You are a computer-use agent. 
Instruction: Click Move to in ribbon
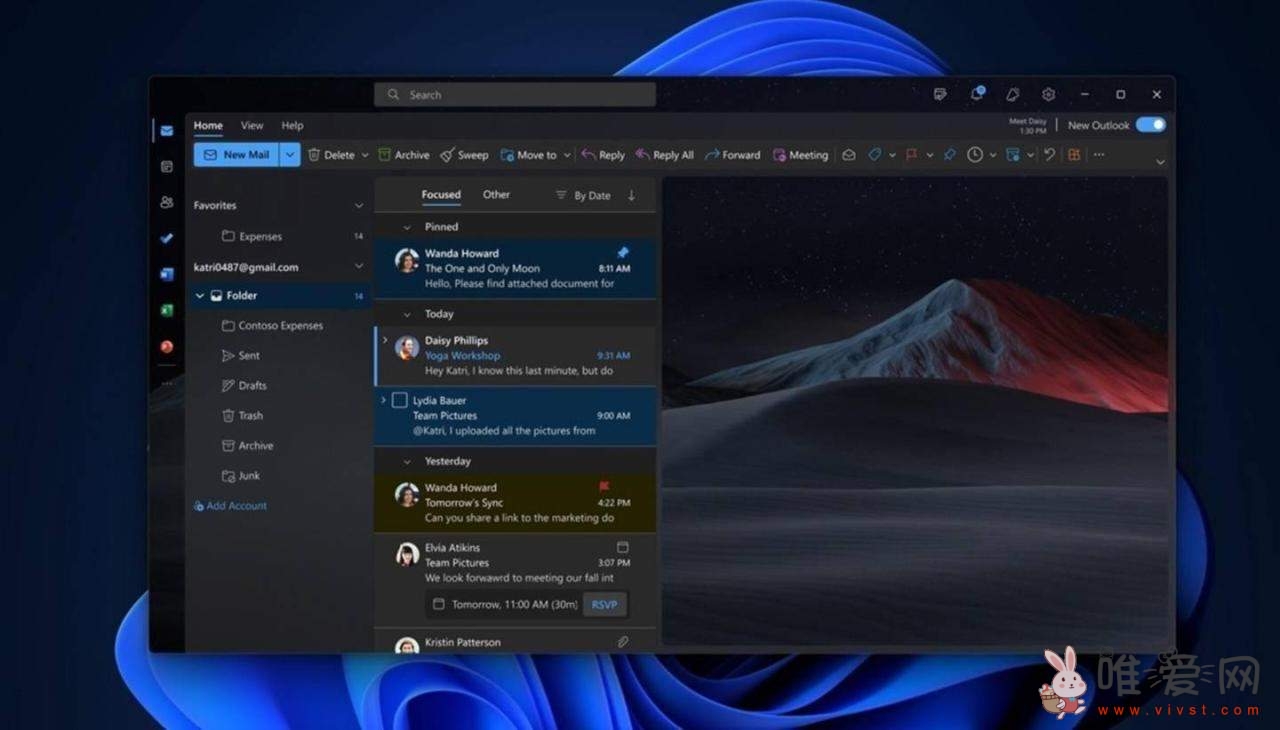(529, 155)
